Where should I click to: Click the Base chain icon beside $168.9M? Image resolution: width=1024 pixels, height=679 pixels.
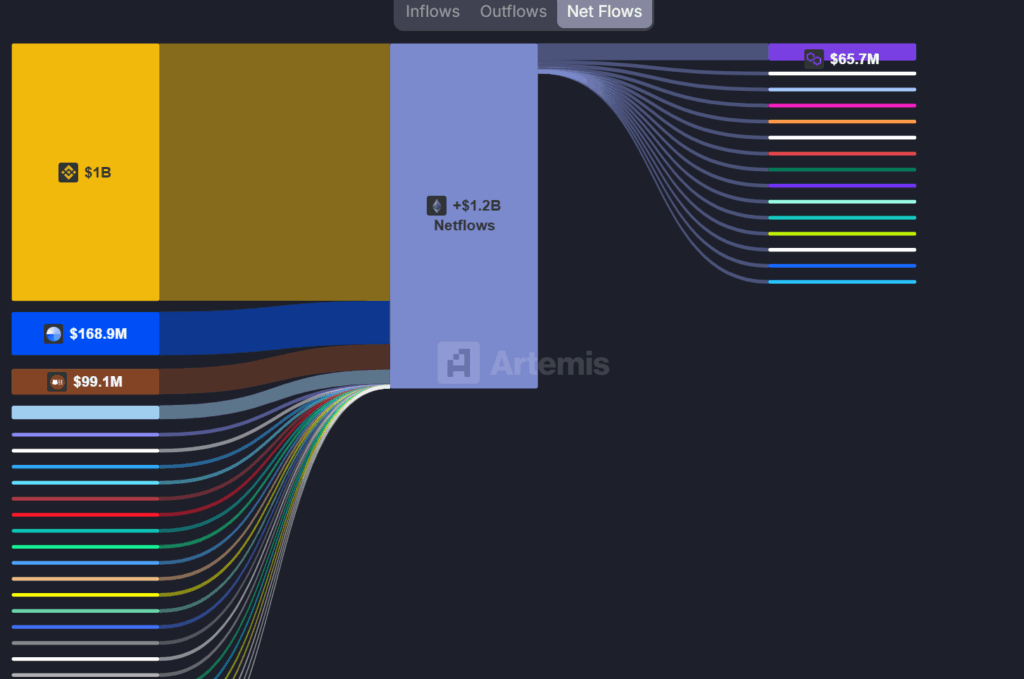point(54,334)
